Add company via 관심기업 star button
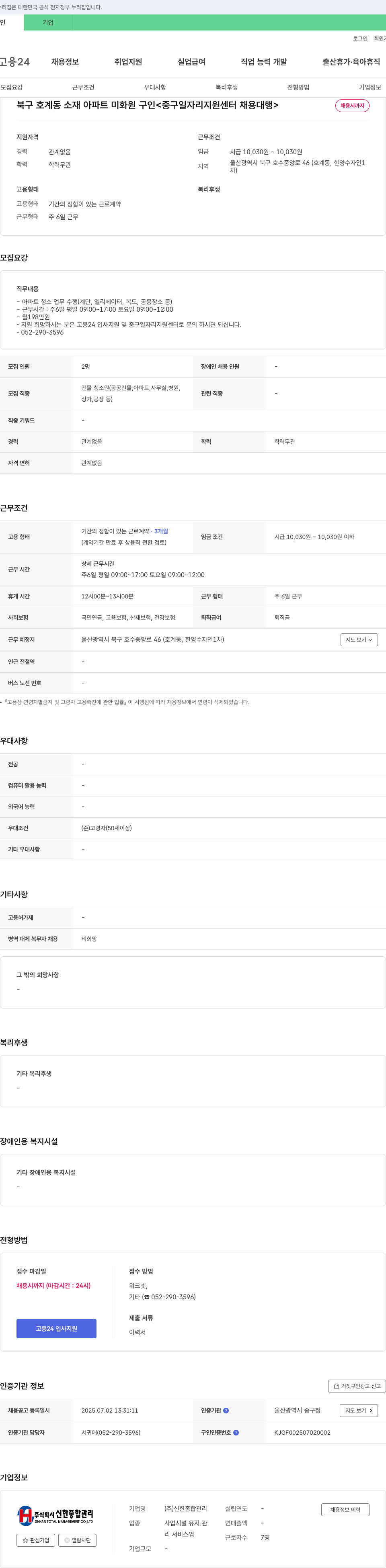The width and height of the screenshot is (386, 1568). click(35, 1540)
